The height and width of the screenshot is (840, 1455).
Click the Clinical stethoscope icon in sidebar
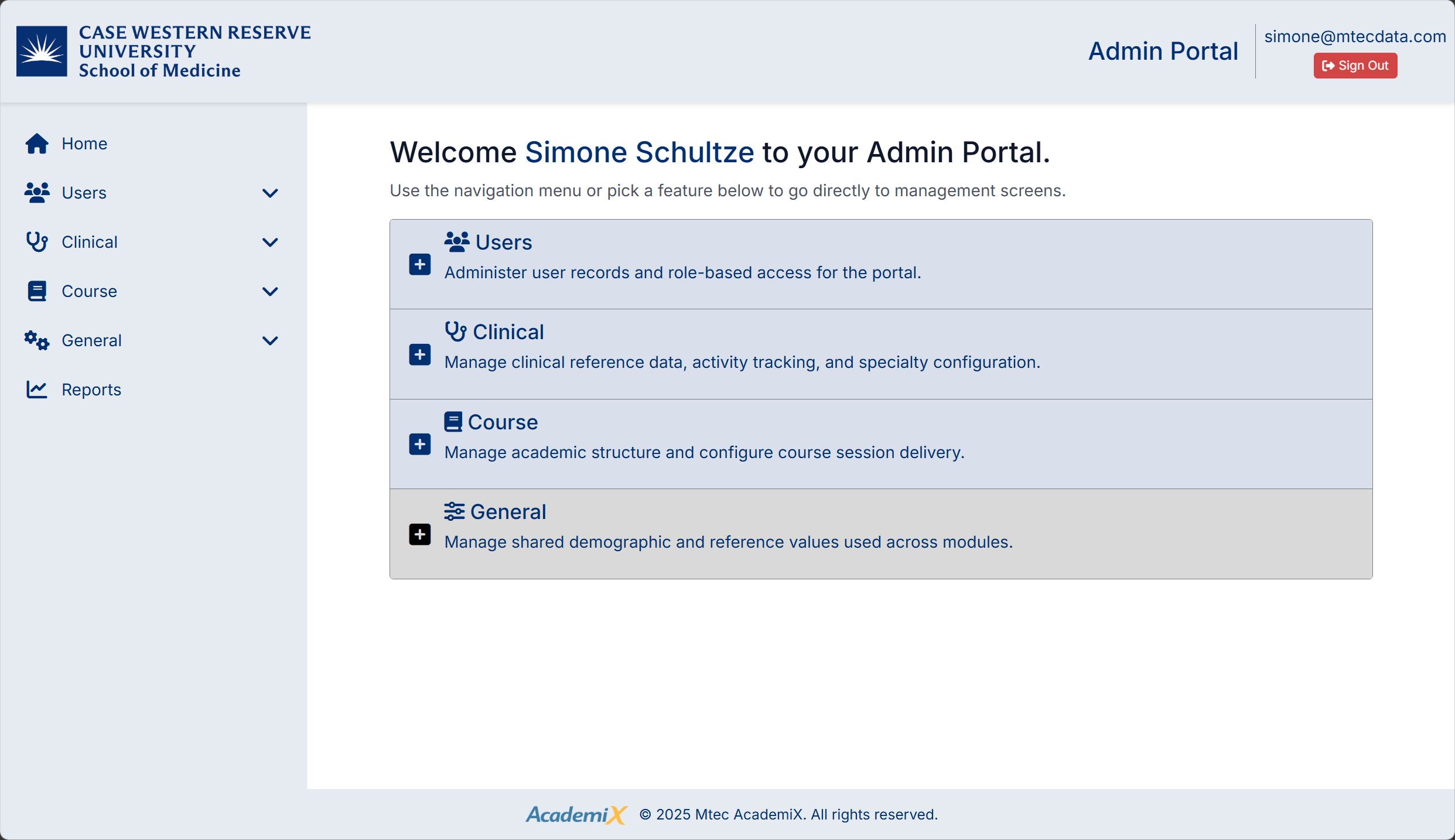pos(37,242)
